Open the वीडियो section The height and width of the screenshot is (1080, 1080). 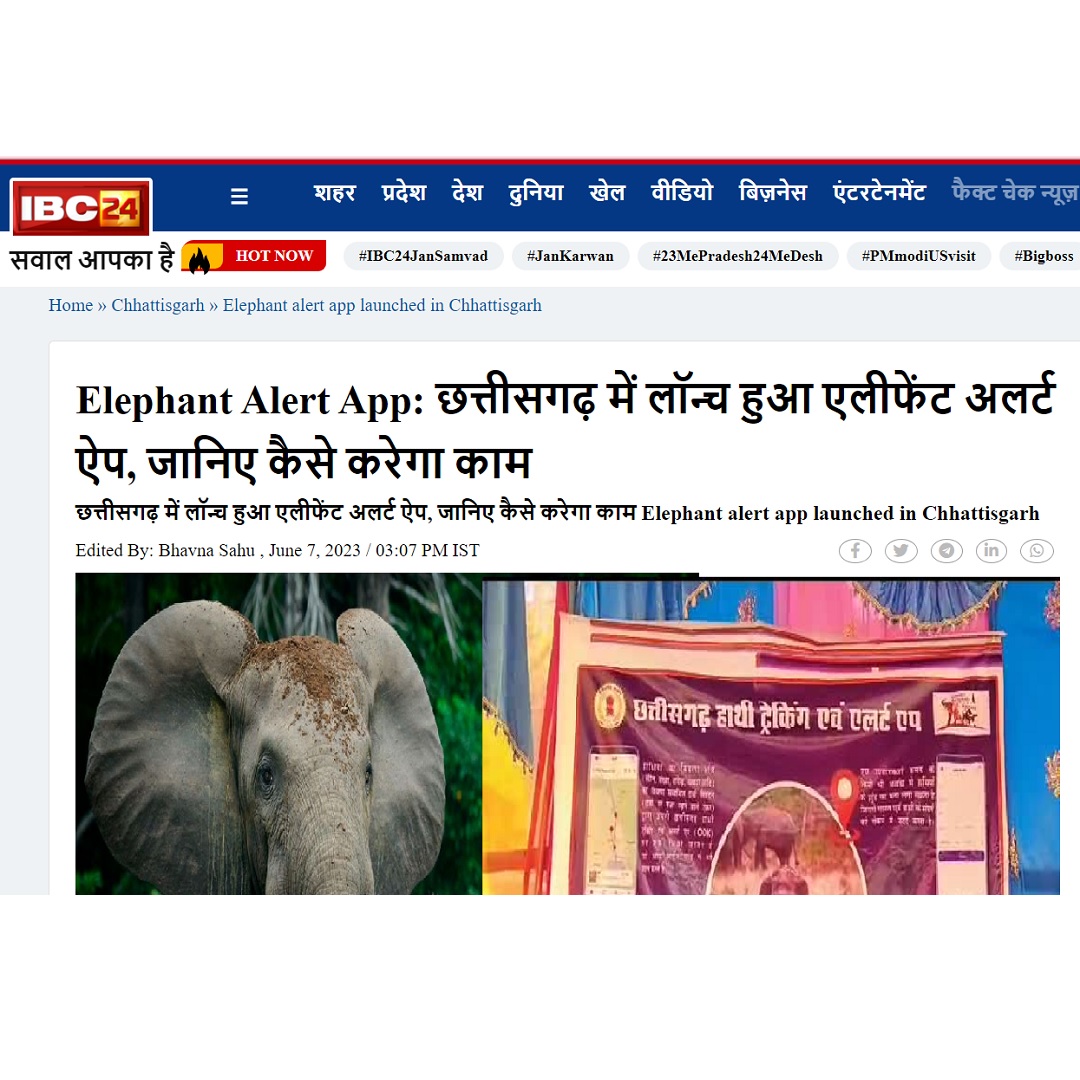click(x=682, y=192)
